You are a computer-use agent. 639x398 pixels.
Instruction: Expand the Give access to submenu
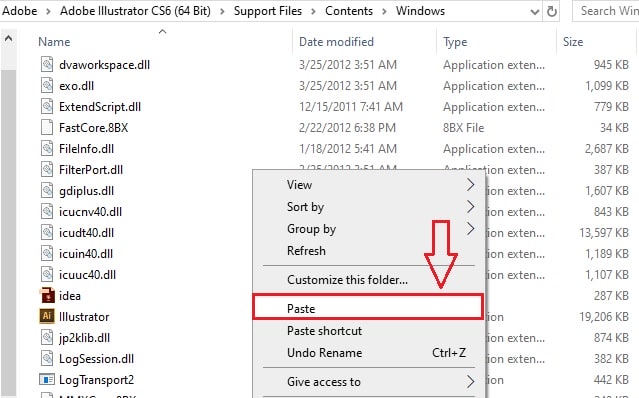pyautogui.click(x=470, y=382)
